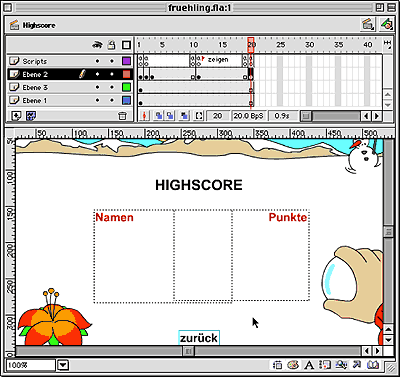Click the show all layers eye icon
The image size is (400, 377).
pyautogui.click(x=97, y=45)
